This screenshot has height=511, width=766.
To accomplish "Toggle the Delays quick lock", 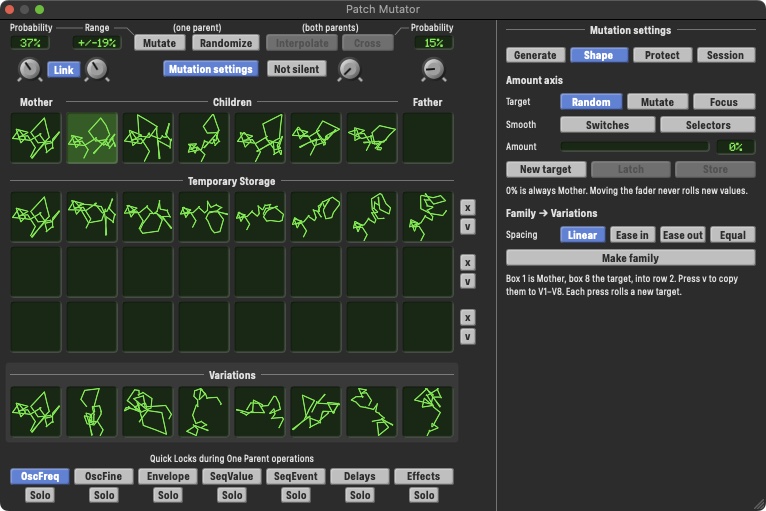I will 360,476.
